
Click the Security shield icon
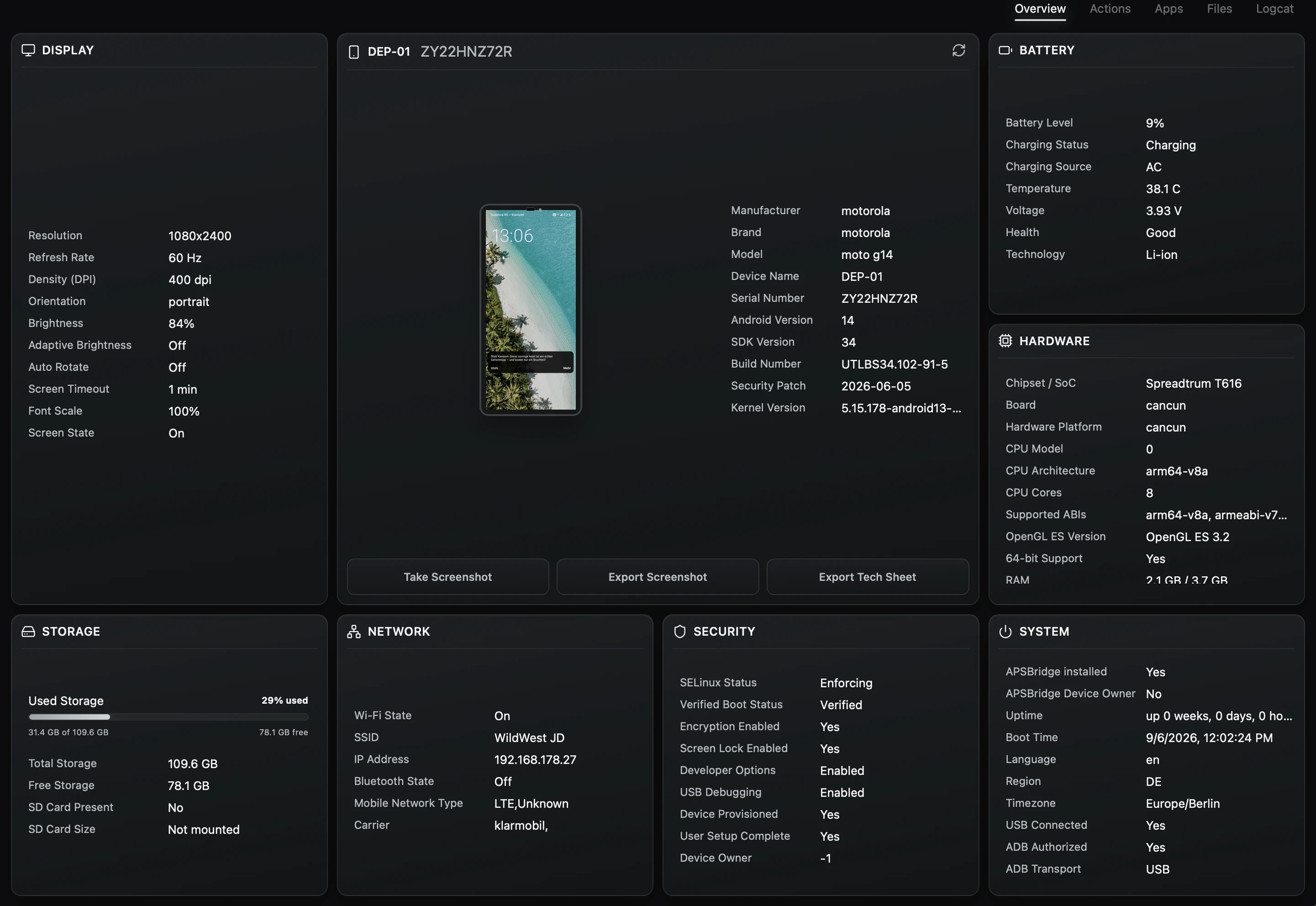click(679, 631)
